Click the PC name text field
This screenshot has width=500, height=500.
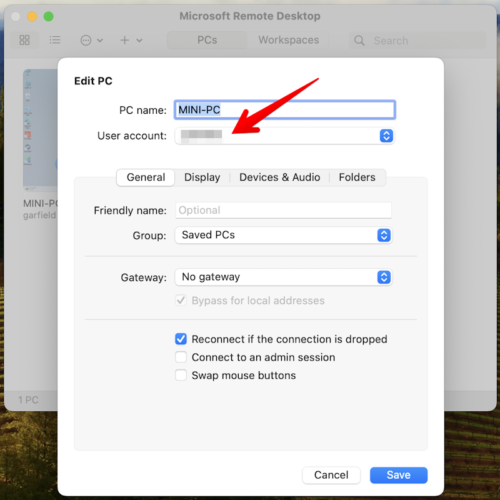click(285, 110)
